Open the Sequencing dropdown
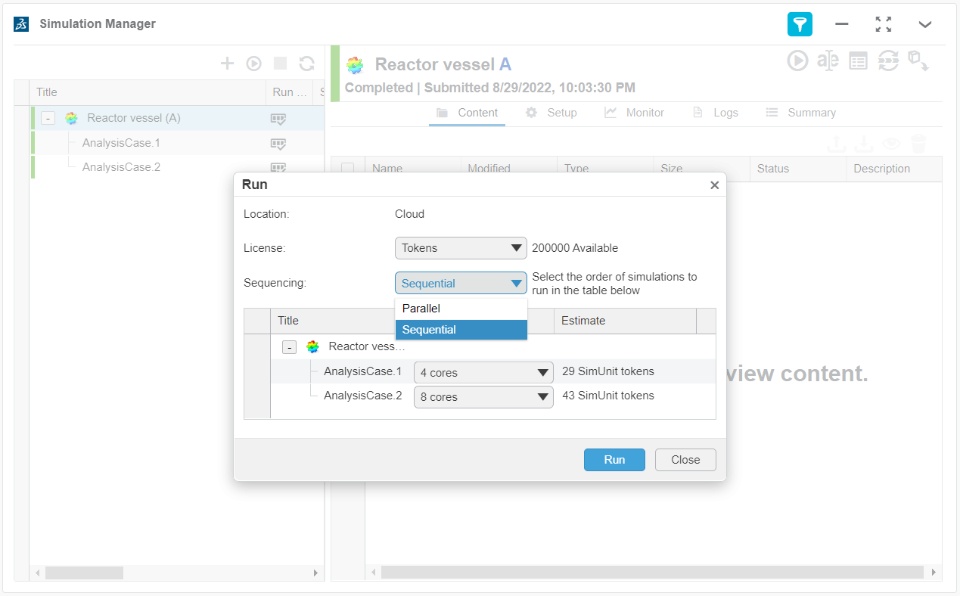This screenshot has width=960, height=596. coord(460,283)
